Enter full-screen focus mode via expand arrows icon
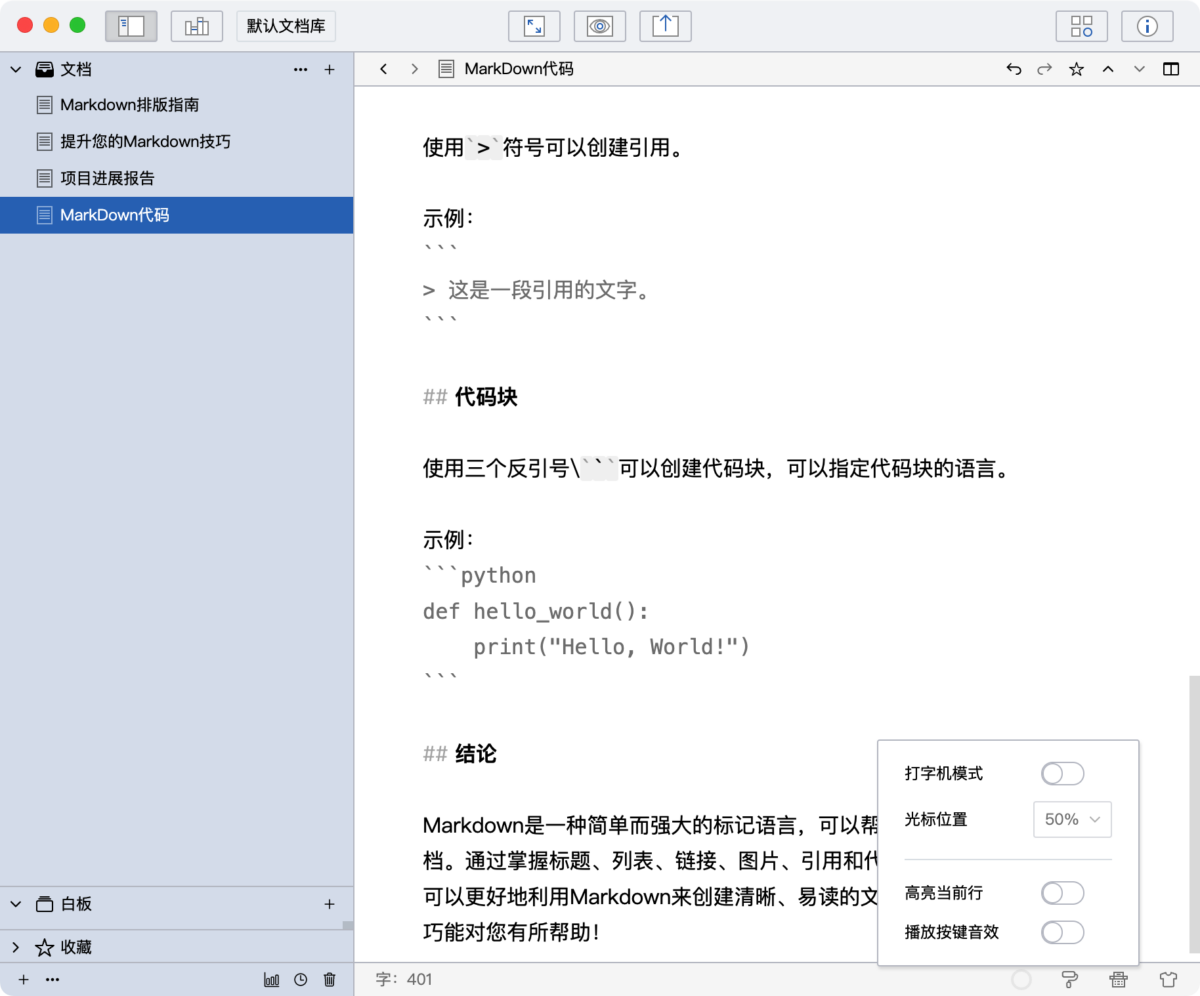Image resolution: width=1200 pixels, height=996 pixels. [534, 26]
